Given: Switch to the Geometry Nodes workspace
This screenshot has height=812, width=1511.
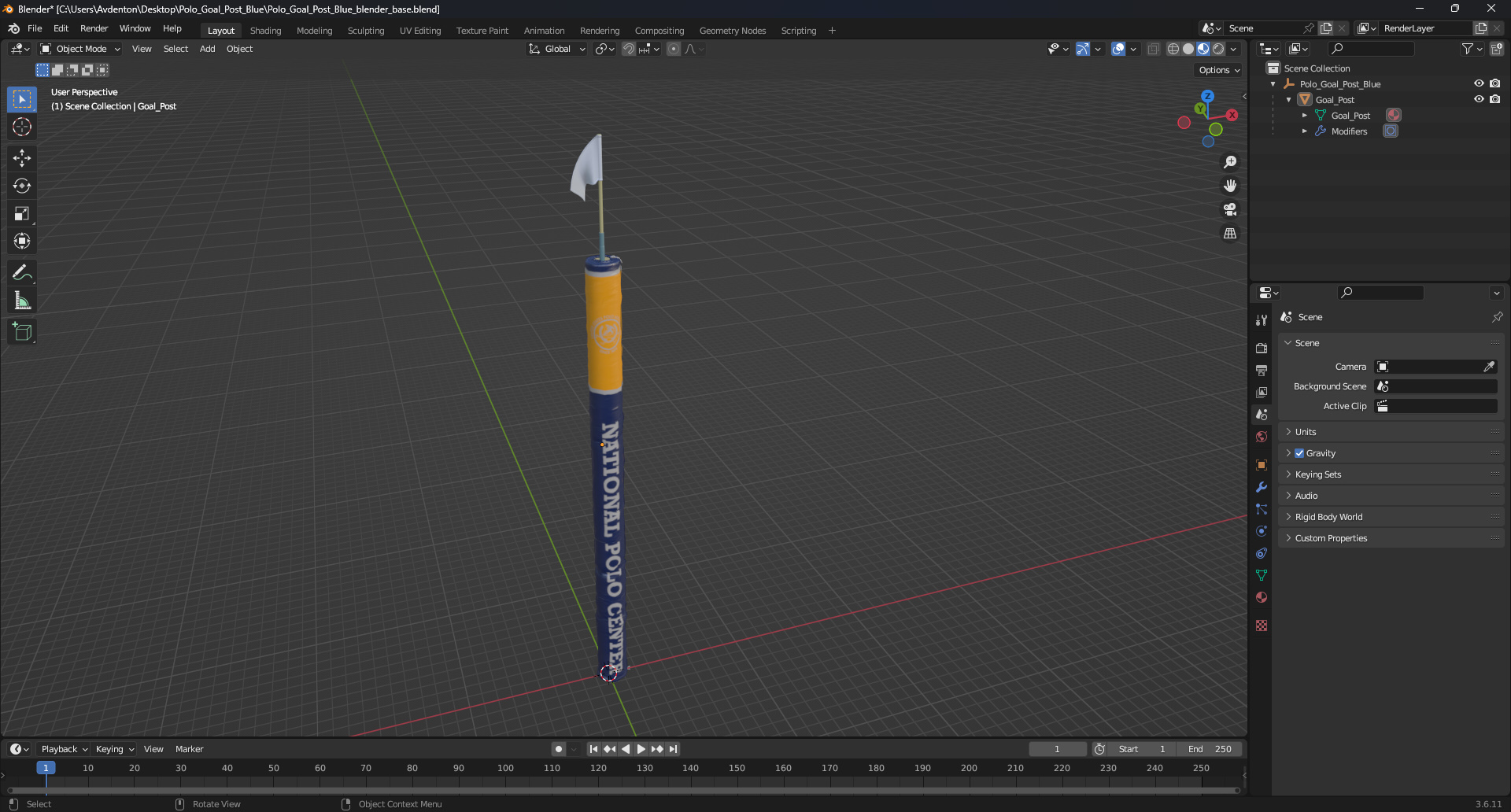Looking at the screenshot, I should 733,31.
